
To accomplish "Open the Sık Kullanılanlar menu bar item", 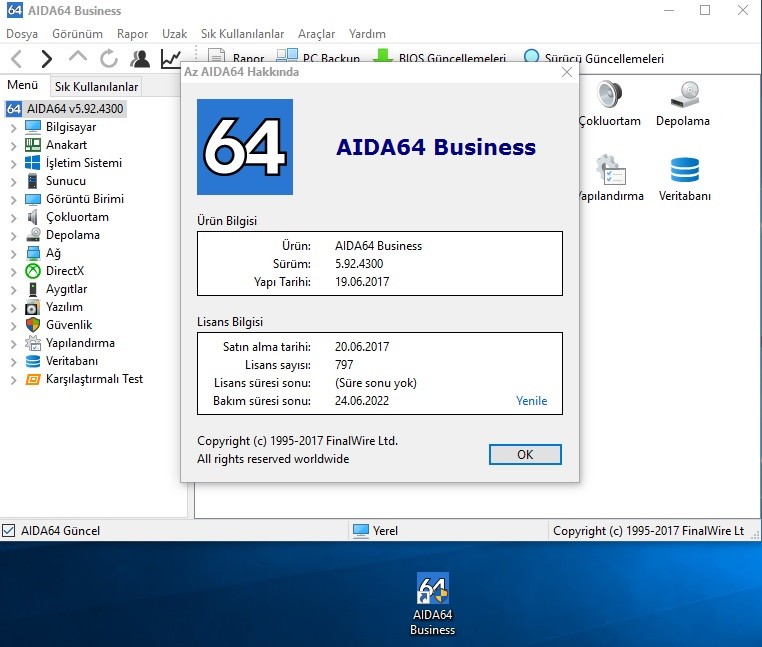I will (x=242, y=34).
